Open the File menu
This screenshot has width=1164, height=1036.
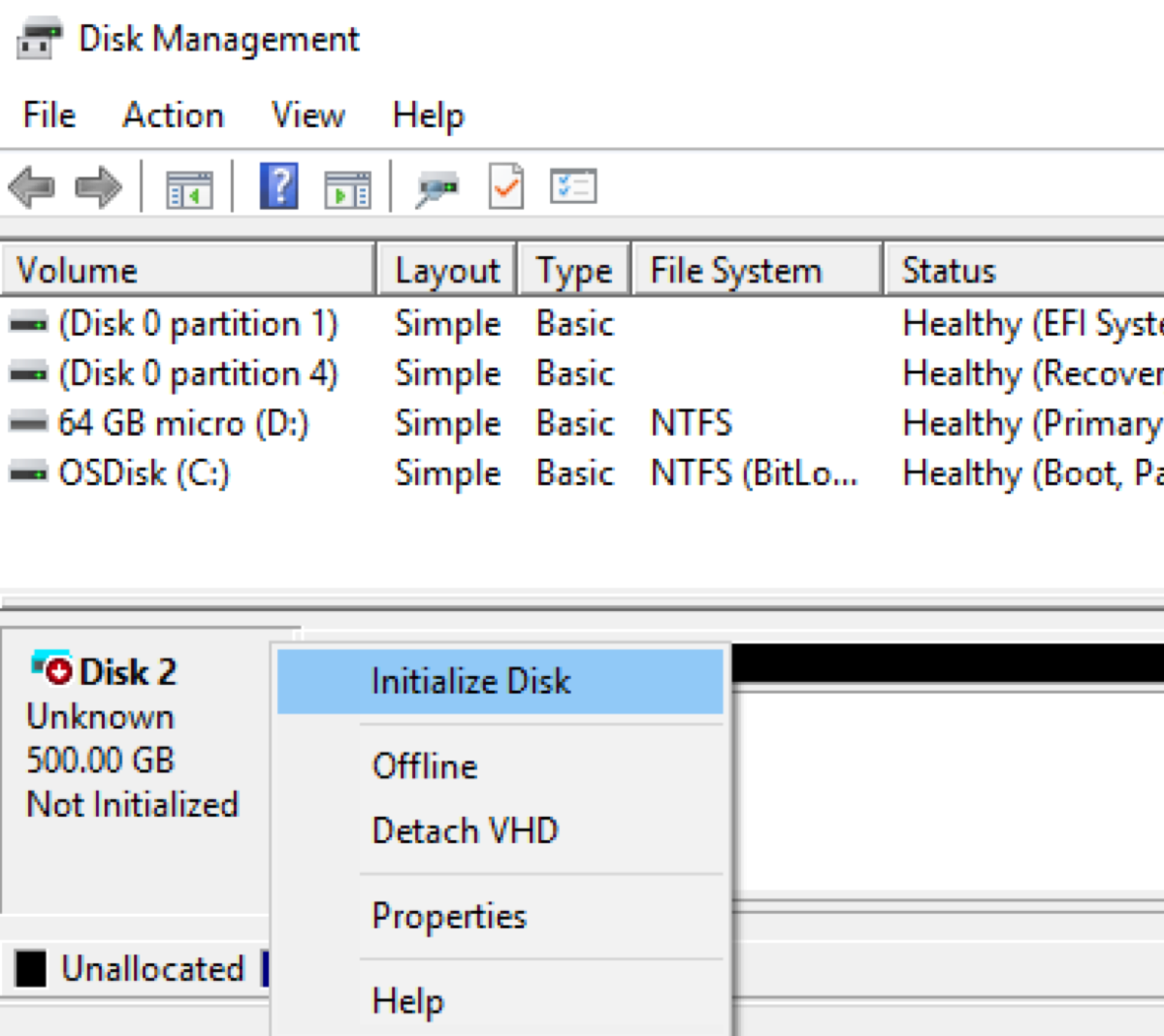[x=49, y=115]
